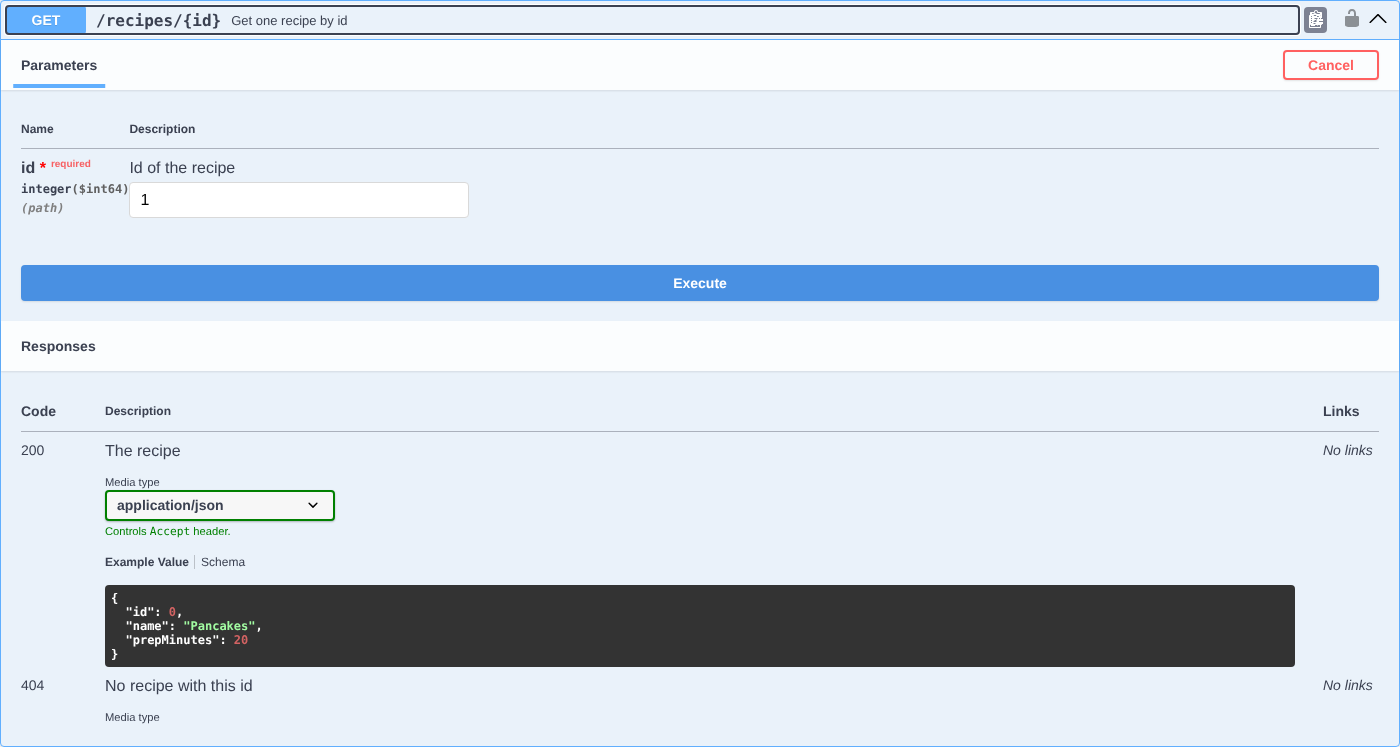Click the "Pancakes" value in example
1400x747 pixels.
219,626
